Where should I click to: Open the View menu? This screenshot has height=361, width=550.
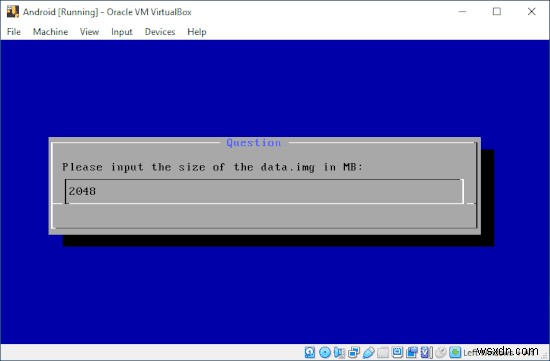pos(89,32)
